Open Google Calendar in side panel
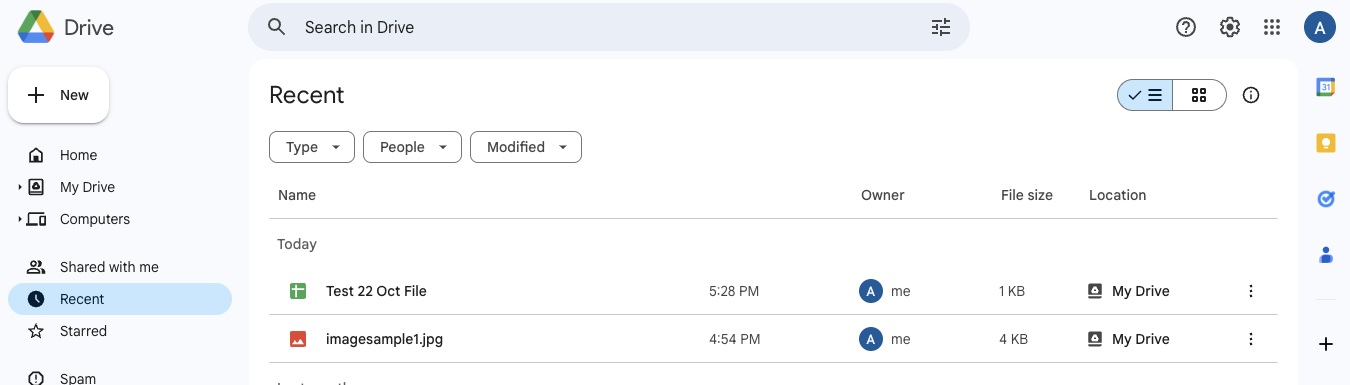This screenshot has width=1350, height=385. tap(1326, 87)
